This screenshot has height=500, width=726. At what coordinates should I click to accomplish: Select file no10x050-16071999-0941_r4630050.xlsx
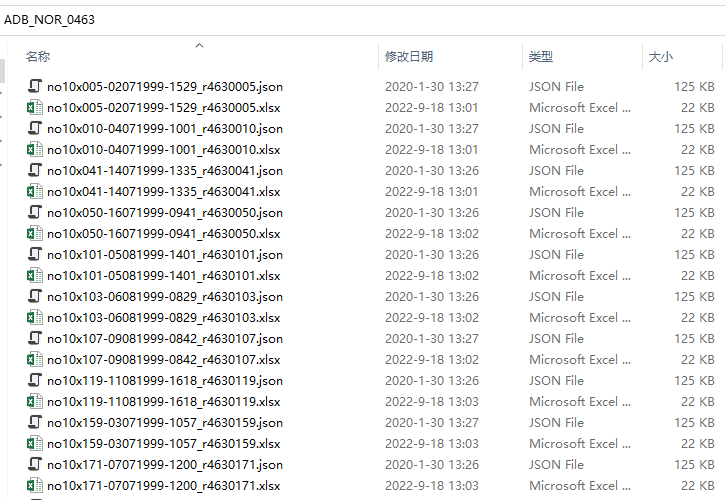point(164,233)
